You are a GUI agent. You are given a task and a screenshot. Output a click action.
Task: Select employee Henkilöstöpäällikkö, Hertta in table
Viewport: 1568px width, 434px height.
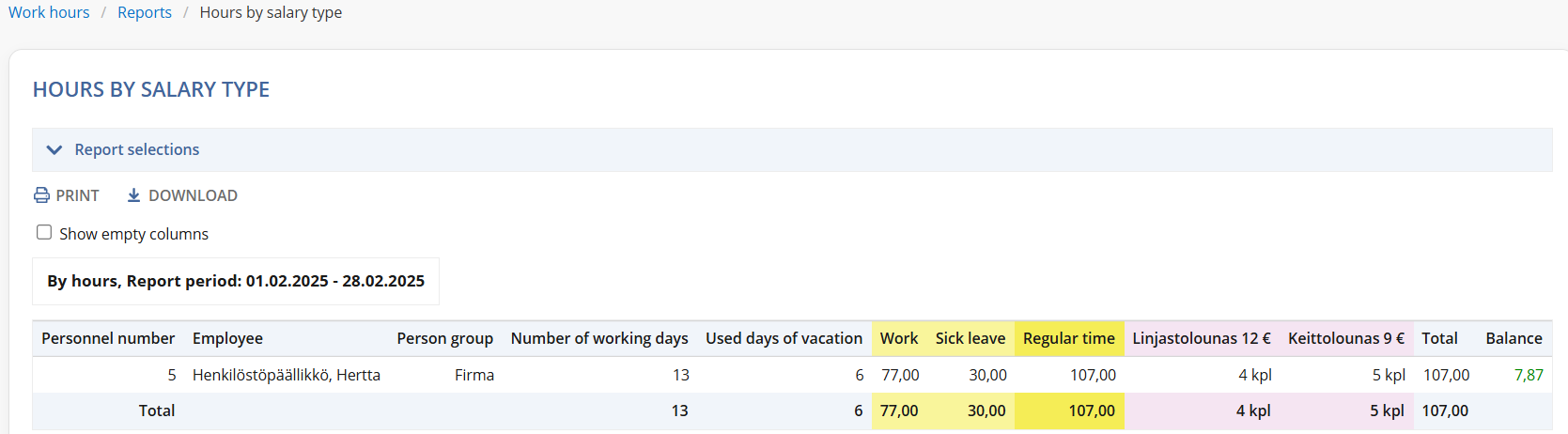pyautogui.click(x=287, y=375)
